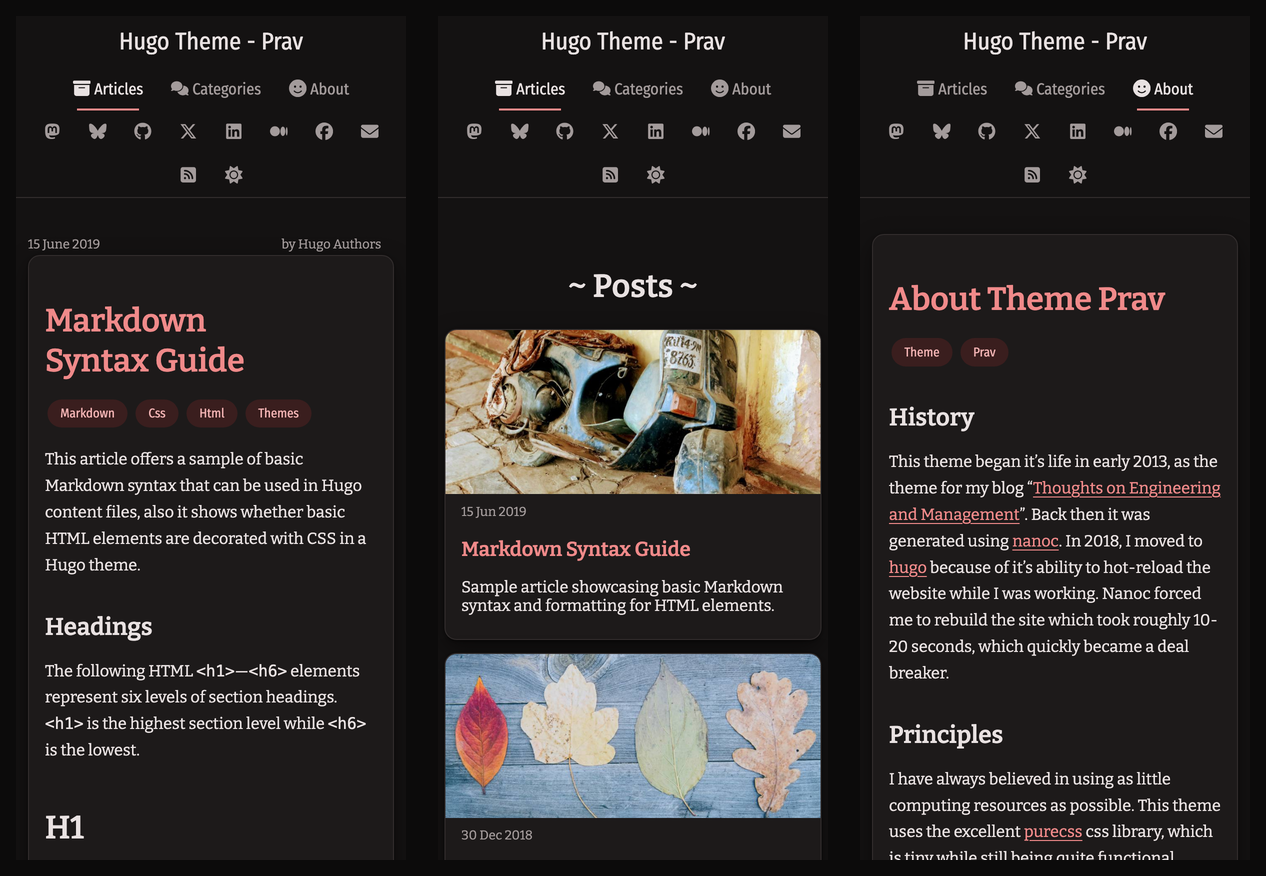Open Facebook icon on the Markdown article page
Screen dimensions: 1266x876
point(324,131)
